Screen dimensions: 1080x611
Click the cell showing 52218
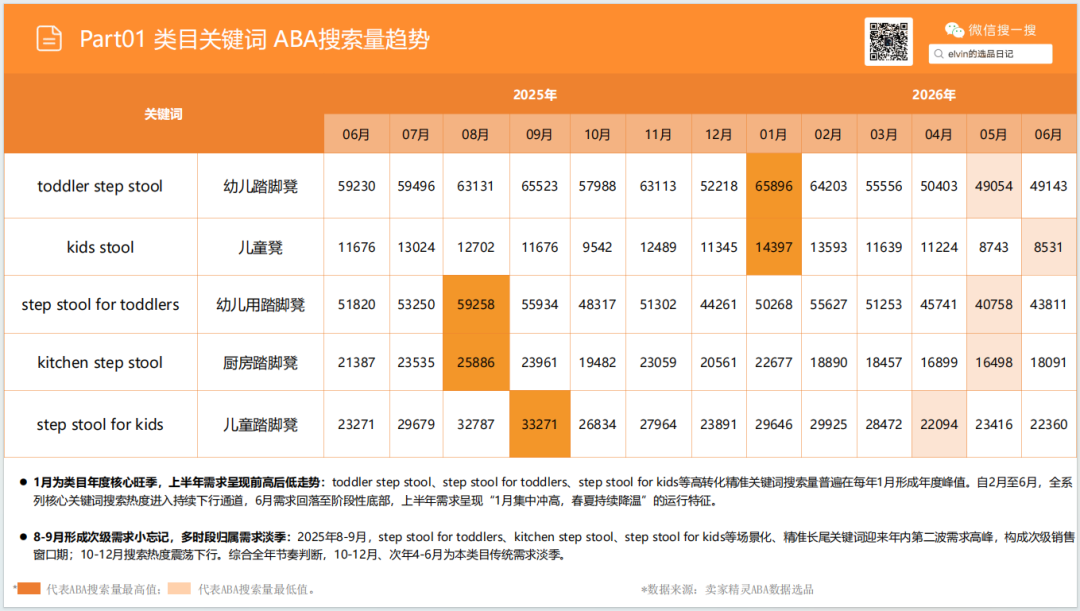point(718,186)
